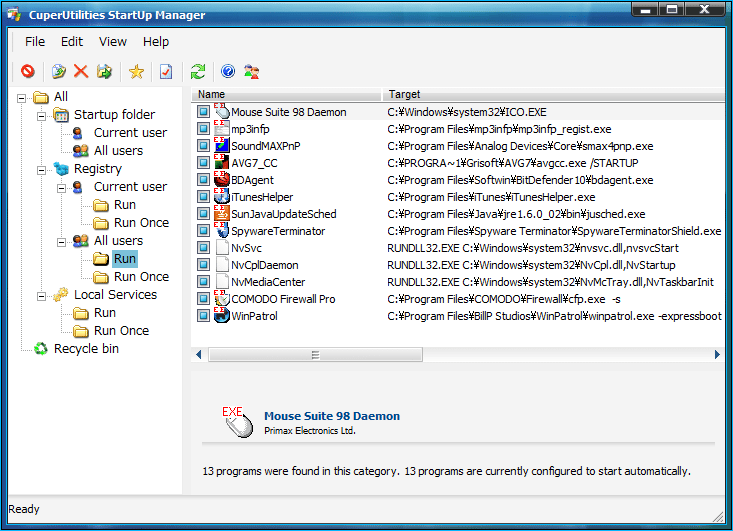Image resolution: width=733 pixels, height=531 pixels.
Task: Collapse the Registry tree node
Action: click(41, 170)
